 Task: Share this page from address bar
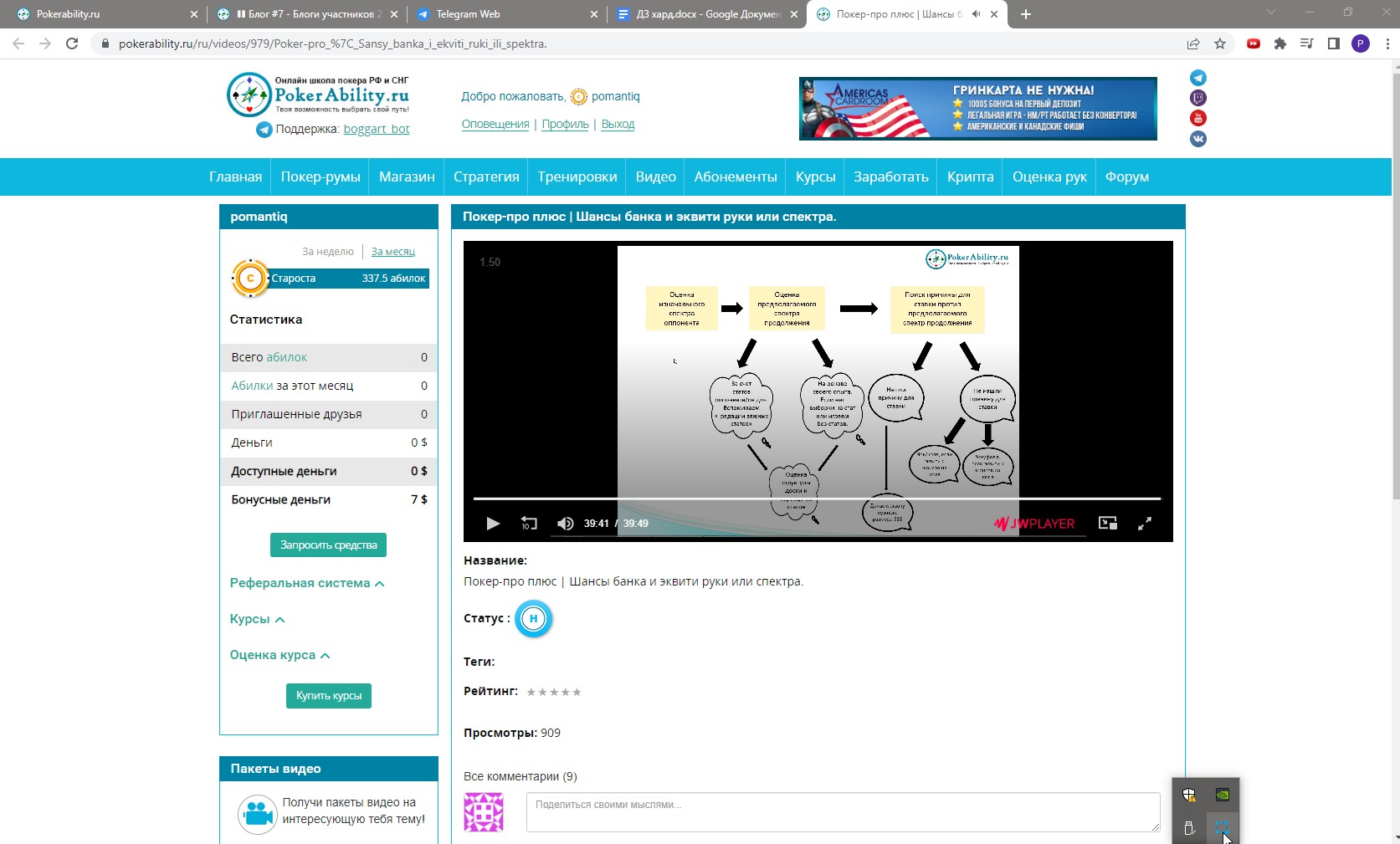click(1193, 43)
